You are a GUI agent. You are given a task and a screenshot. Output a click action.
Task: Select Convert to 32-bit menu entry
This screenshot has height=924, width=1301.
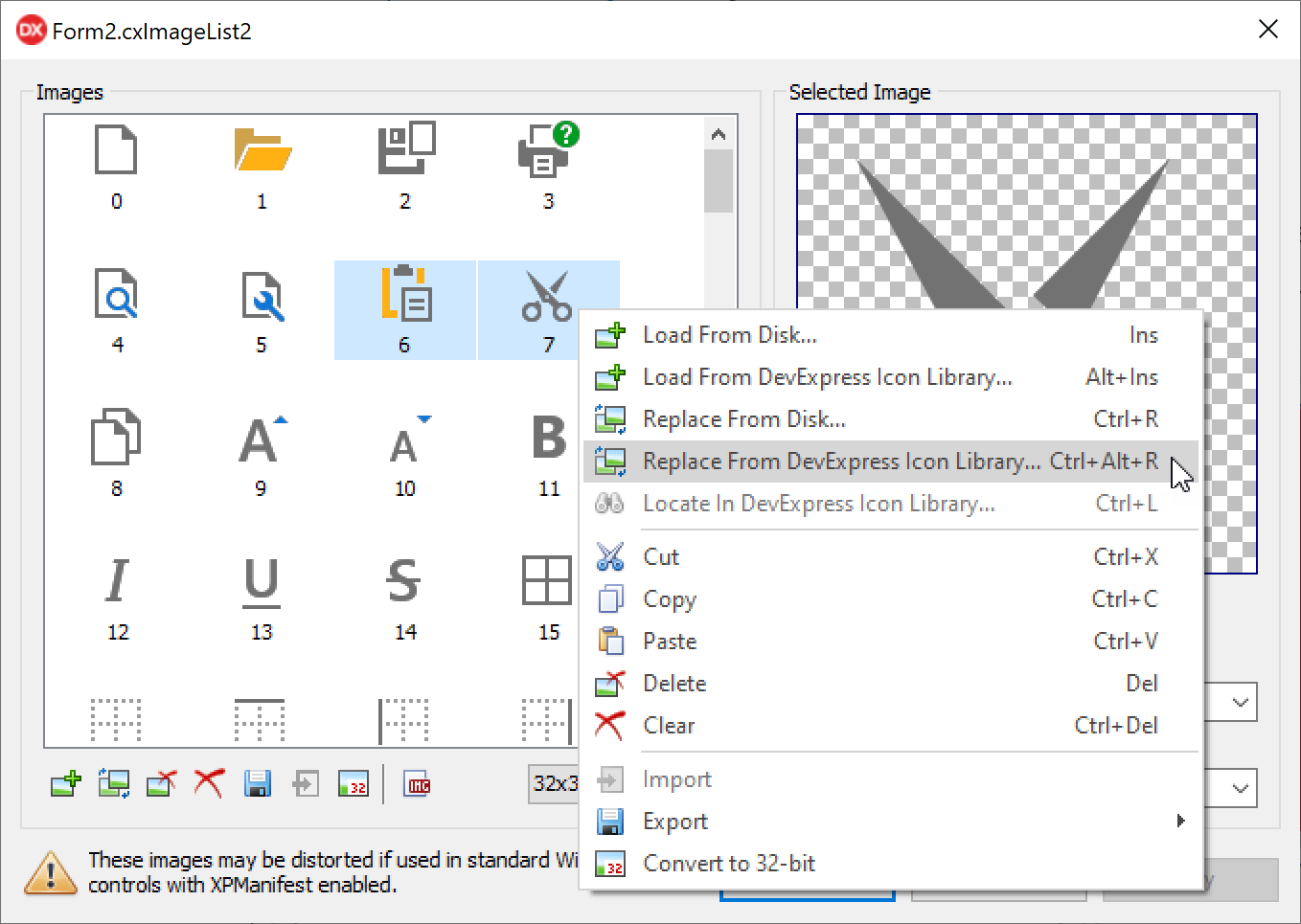[x=728, y=864]
